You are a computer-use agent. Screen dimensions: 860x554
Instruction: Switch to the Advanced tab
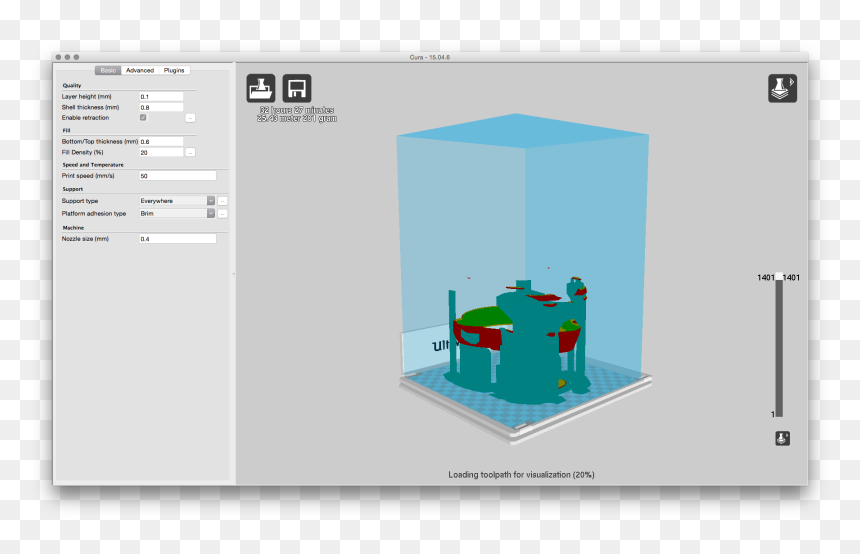tap(140, 70)
